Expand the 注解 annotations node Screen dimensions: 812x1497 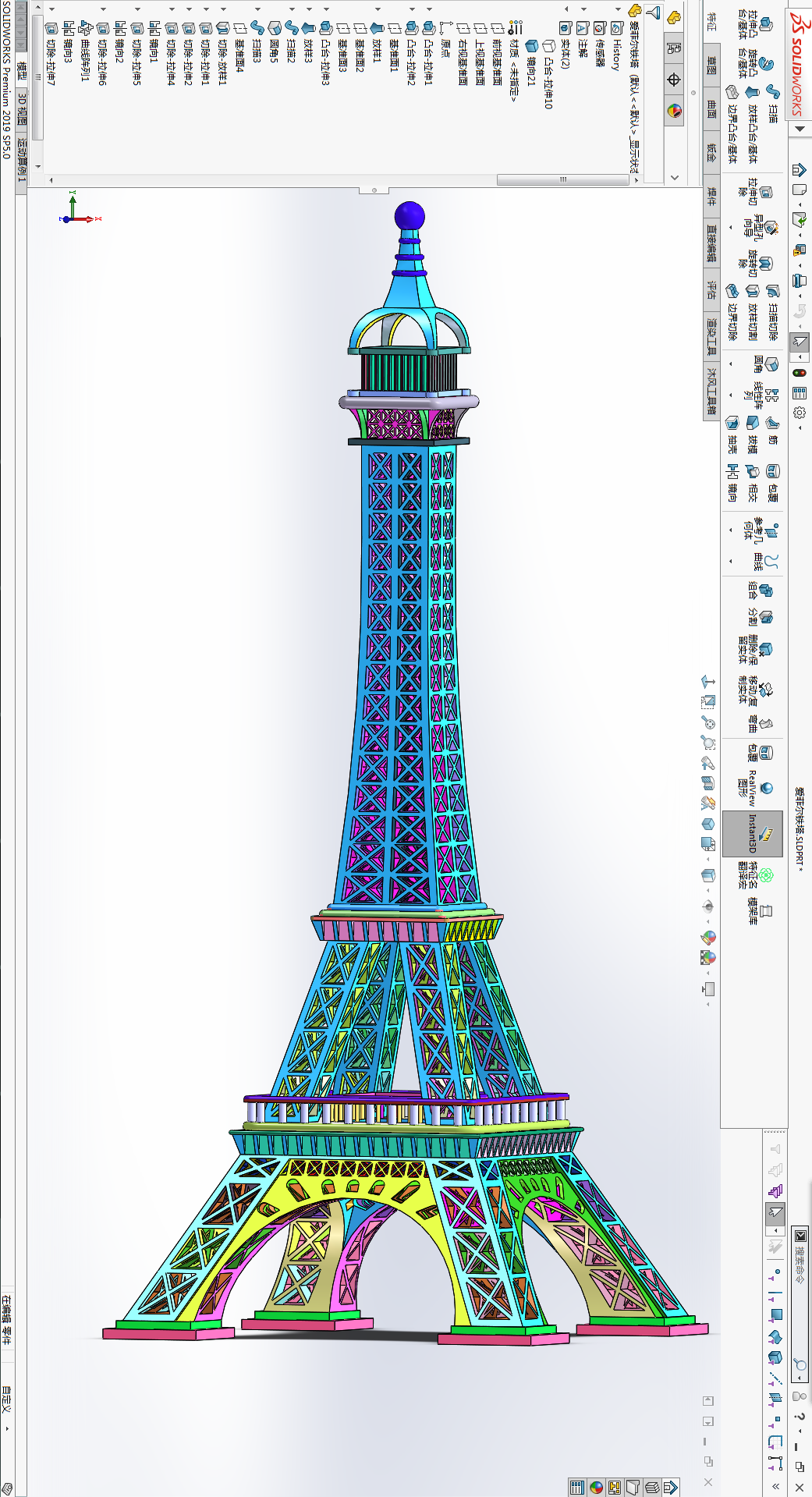pos(583,9)
